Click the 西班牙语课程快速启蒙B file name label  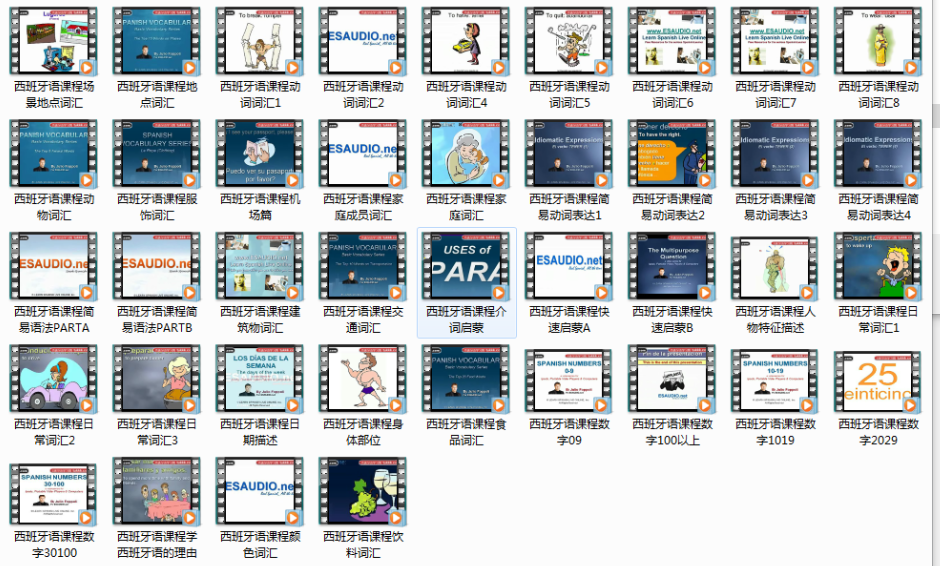coord(671,319)
